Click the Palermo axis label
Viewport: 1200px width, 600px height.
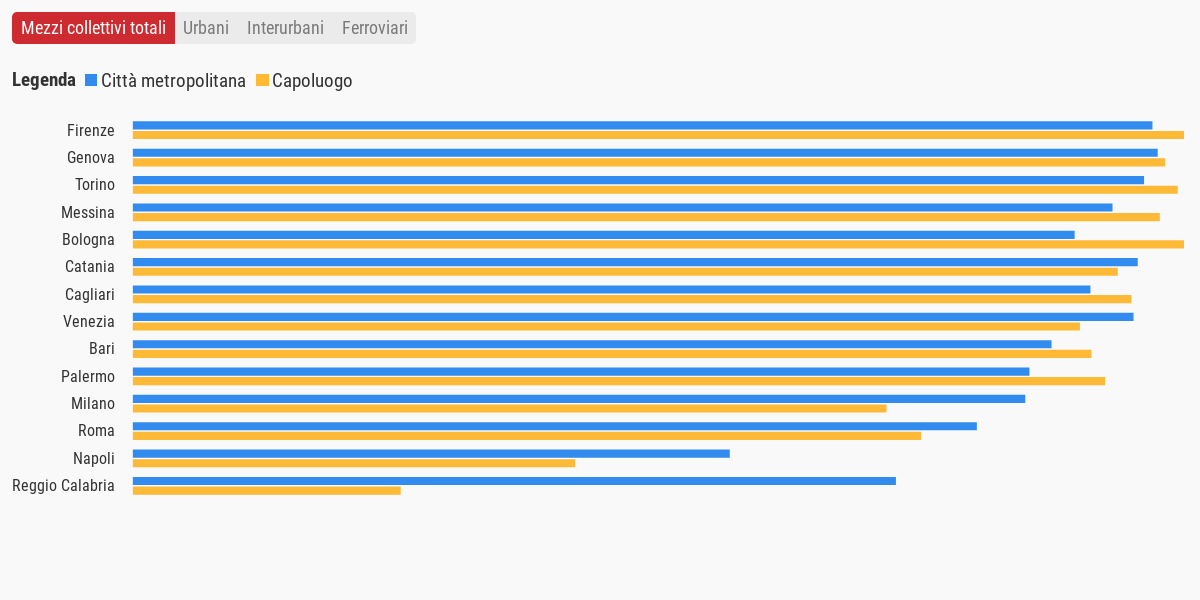[x=88, y=377]
